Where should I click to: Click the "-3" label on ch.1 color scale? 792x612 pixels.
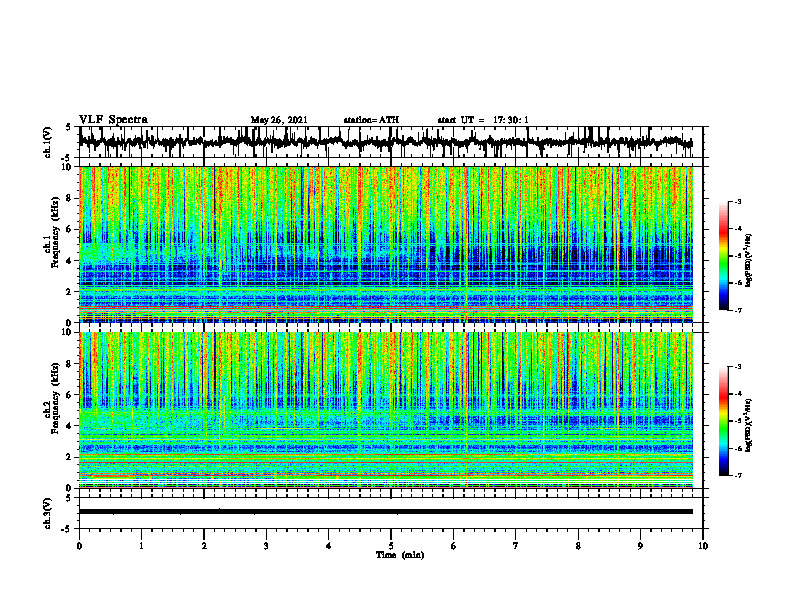pyautogui.click(x=738, y=202)
